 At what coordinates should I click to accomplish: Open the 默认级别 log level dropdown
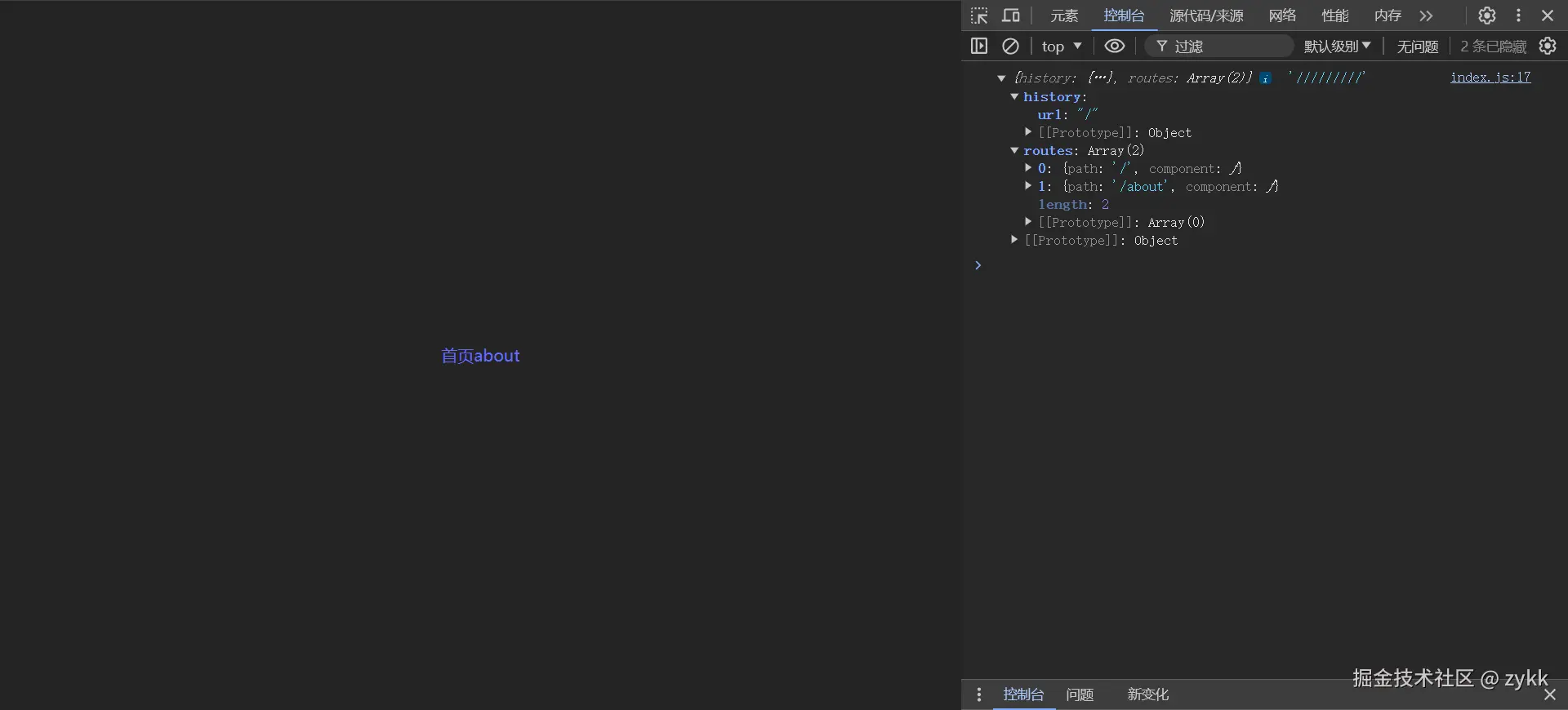[1337, 47]
